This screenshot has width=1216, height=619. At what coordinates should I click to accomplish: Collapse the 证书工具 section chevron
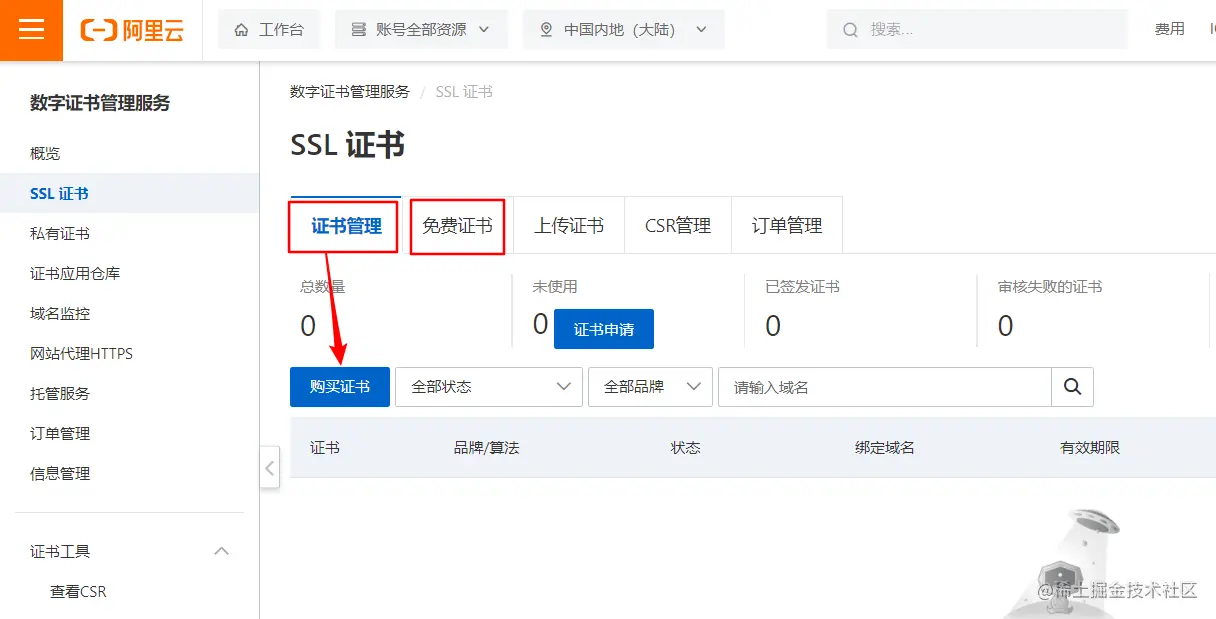[222, 551]
